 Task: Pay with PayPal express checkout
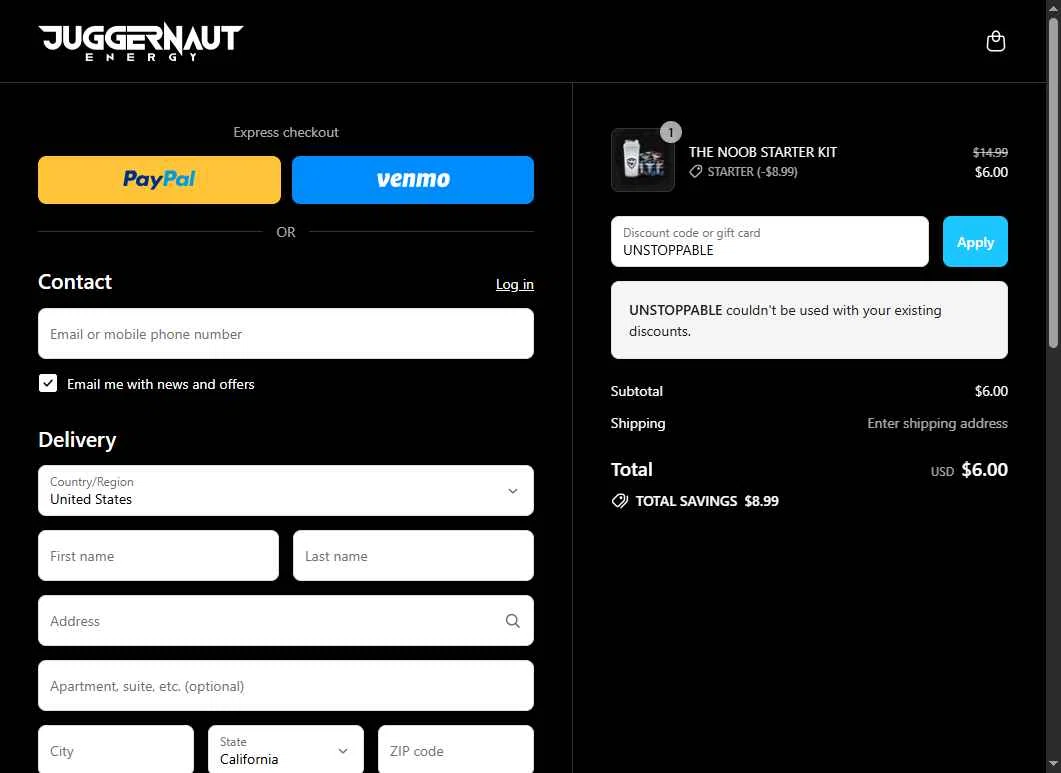159,179
